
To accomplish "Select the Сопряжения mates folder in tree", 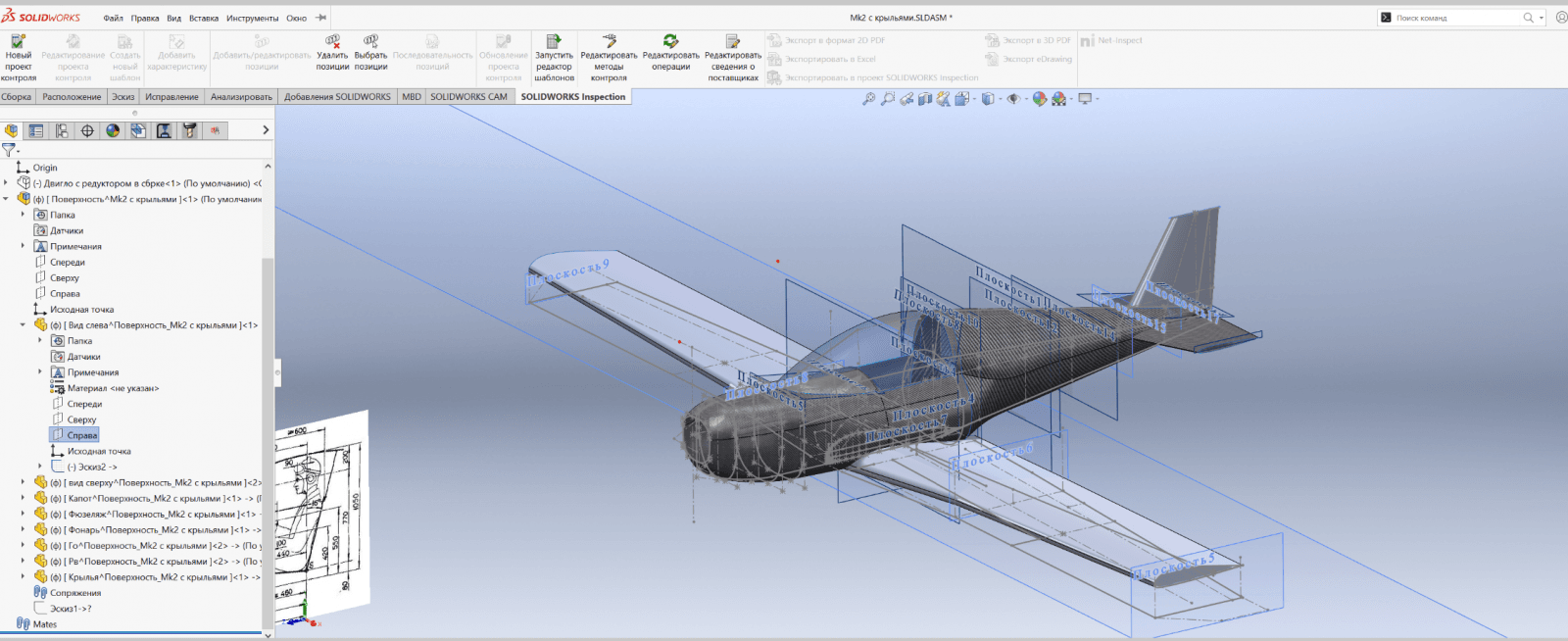I will (74, 593).
